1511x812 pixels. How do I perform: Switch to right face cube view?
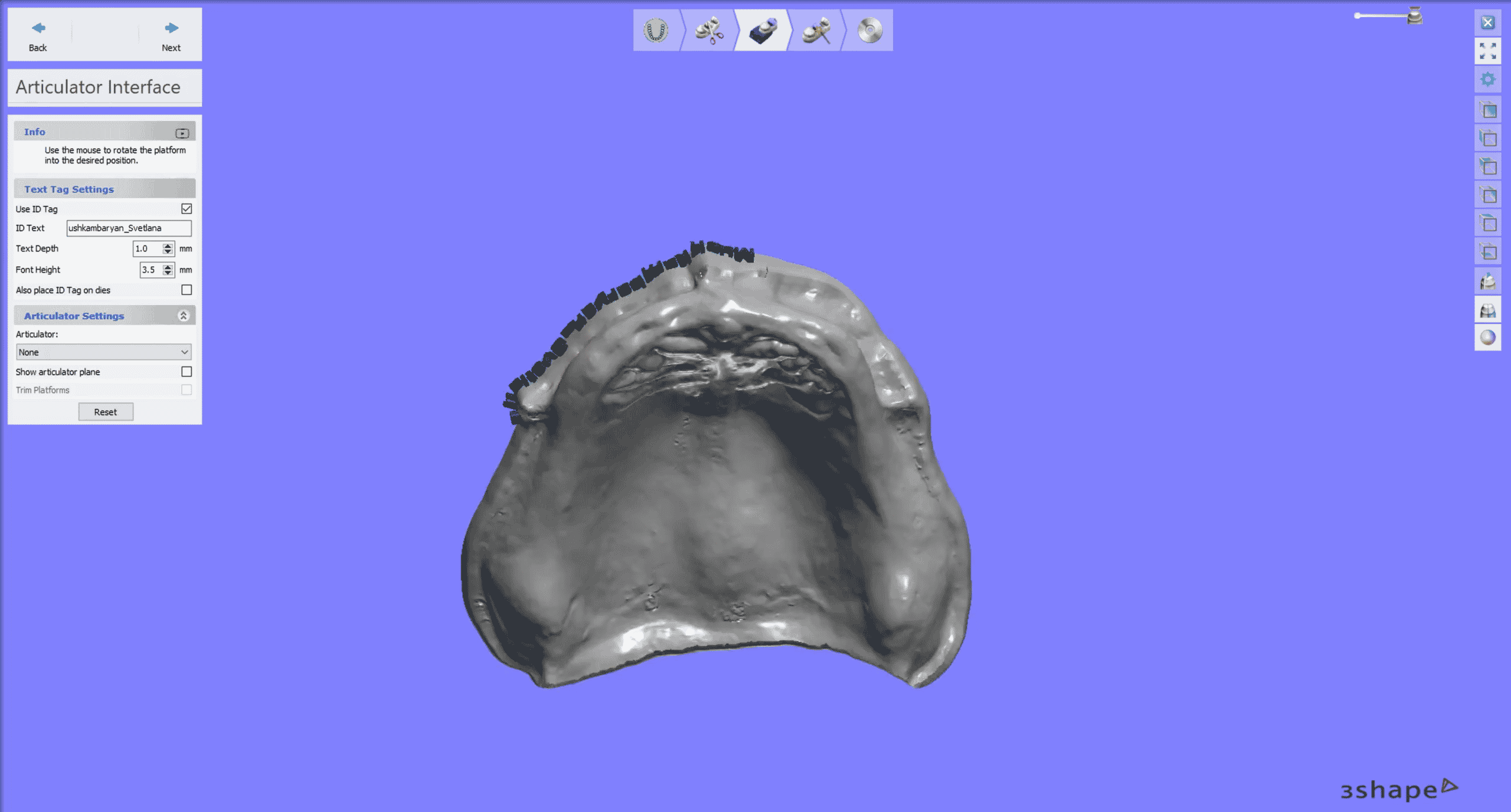(1487, 195)
